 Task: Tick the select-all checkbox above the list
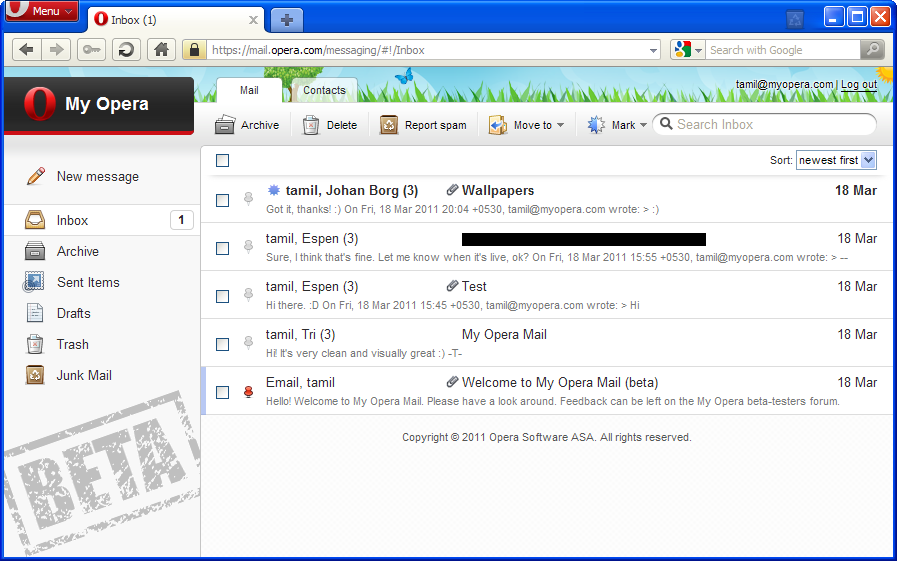tap(223, 161)
